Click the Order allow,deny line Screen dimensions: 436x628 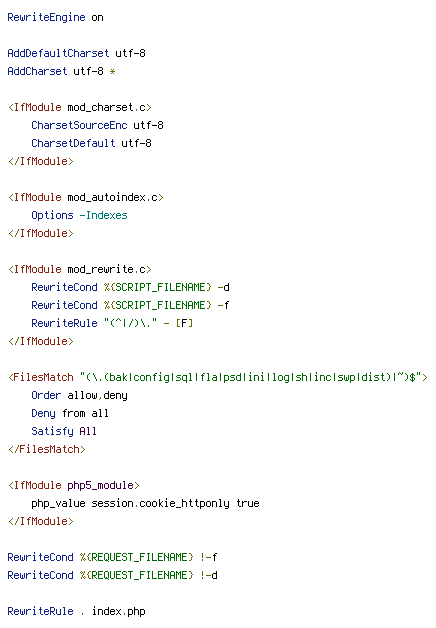(79, 395)
